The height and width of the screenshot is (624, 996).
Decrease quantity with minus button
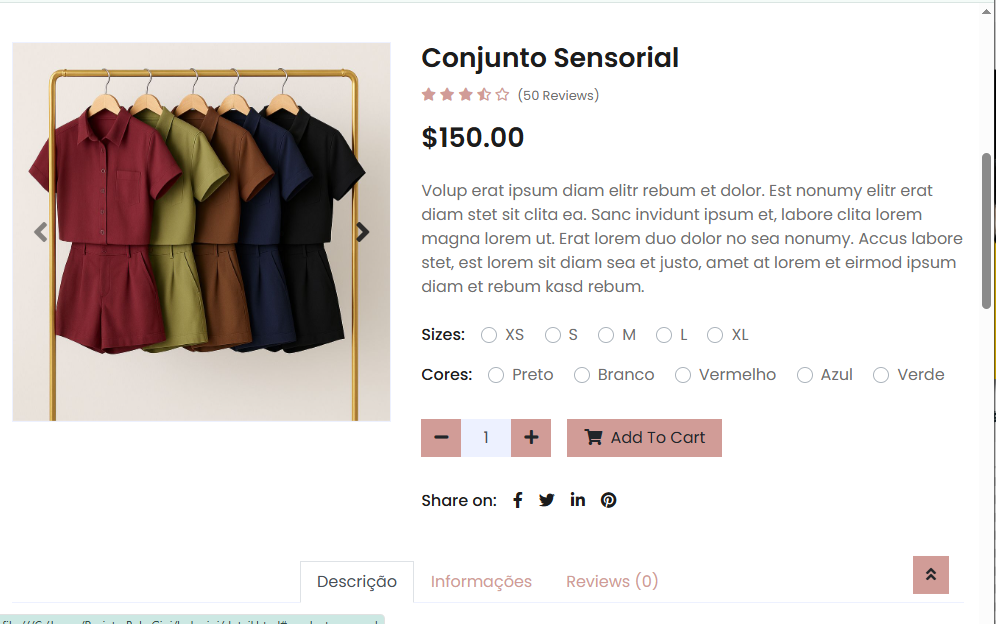coord(441,438)
